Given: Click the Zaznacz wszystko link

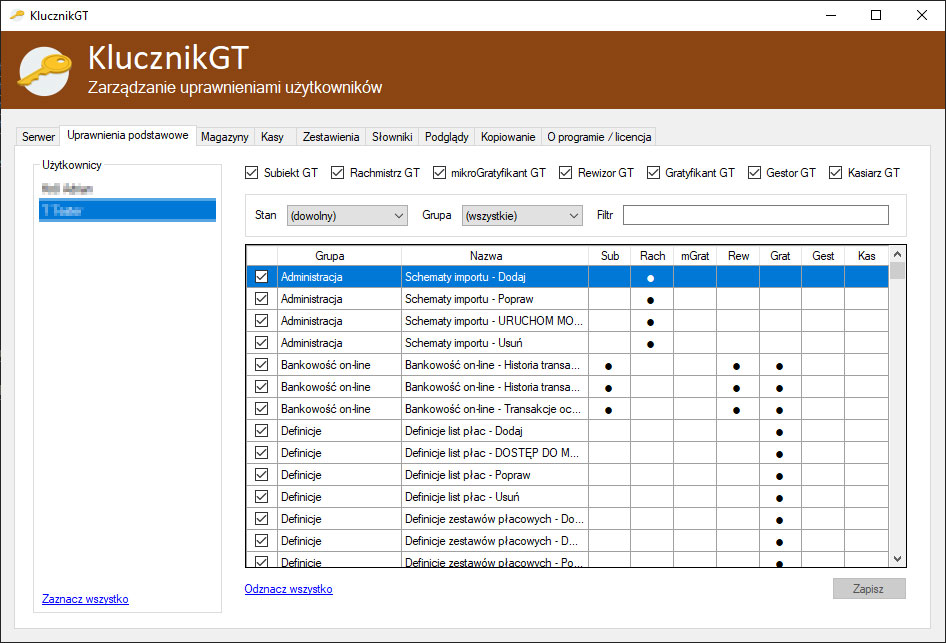Looking at the screenshot, I should 85,599.
